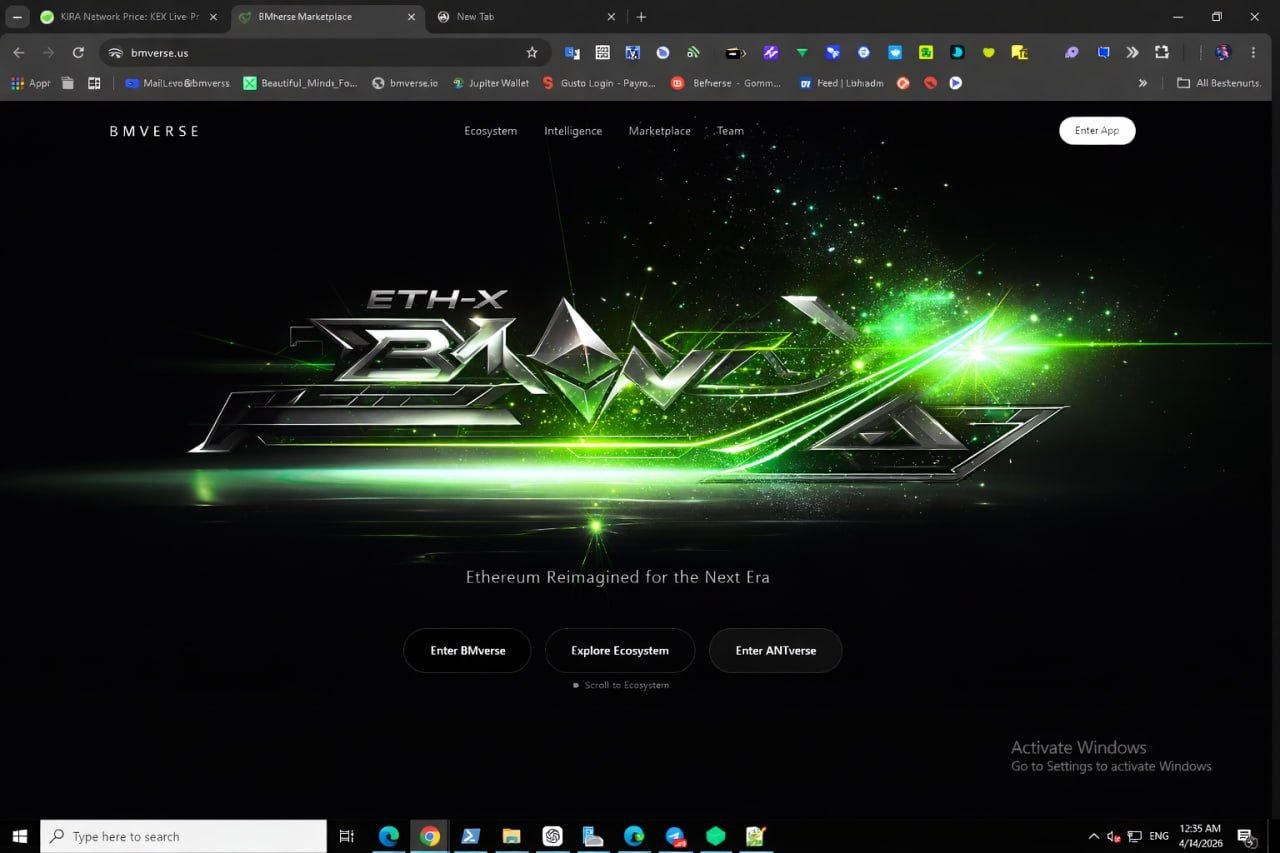Reload the bmverse.us page
The height and width of the screenshot is (853, 1280).
click(78, 53)
